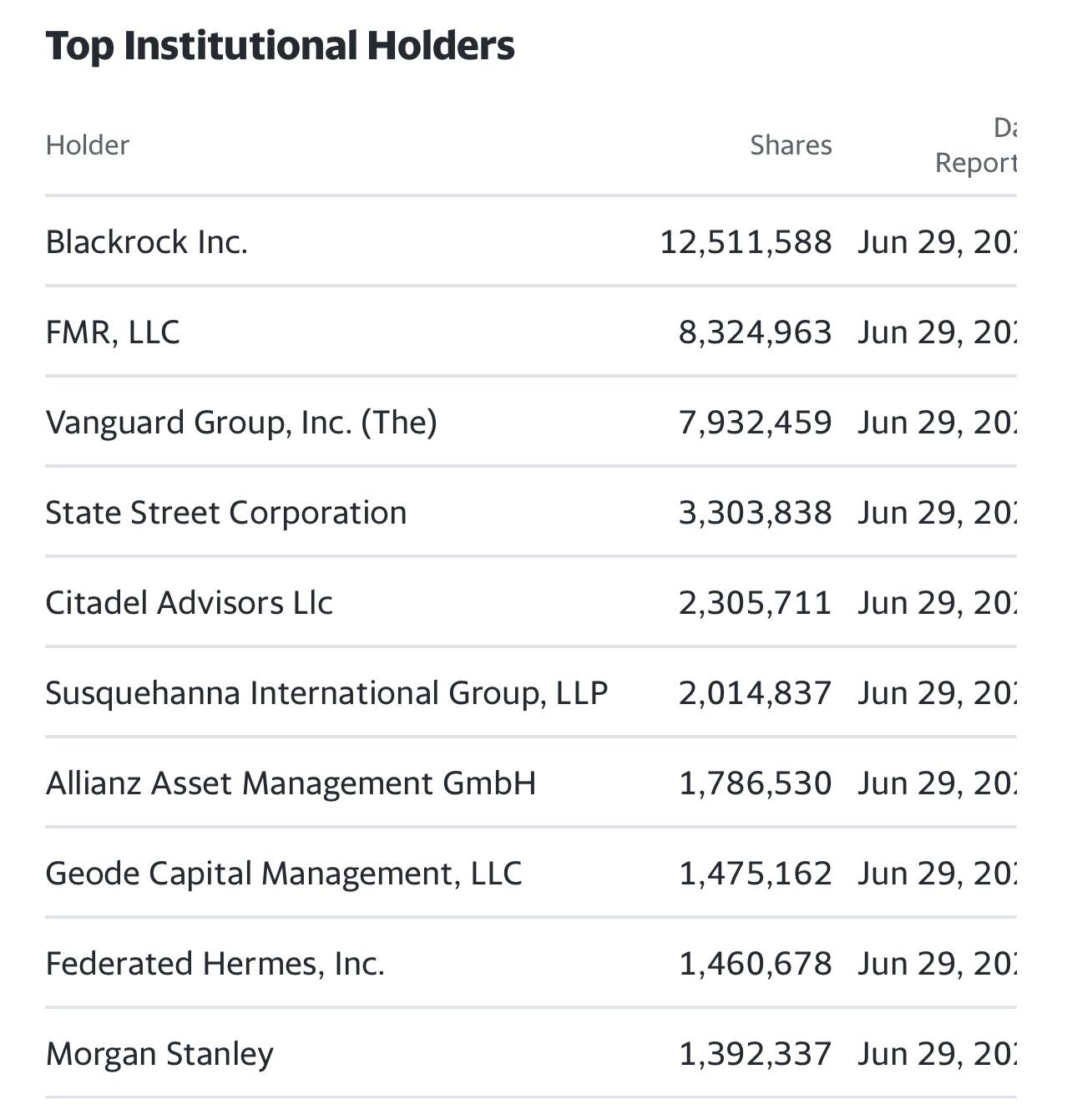Viewport: 1072px width, 1120px height.
Task: Select the Morgan Stanley holder
Action: coord(159,1054)
